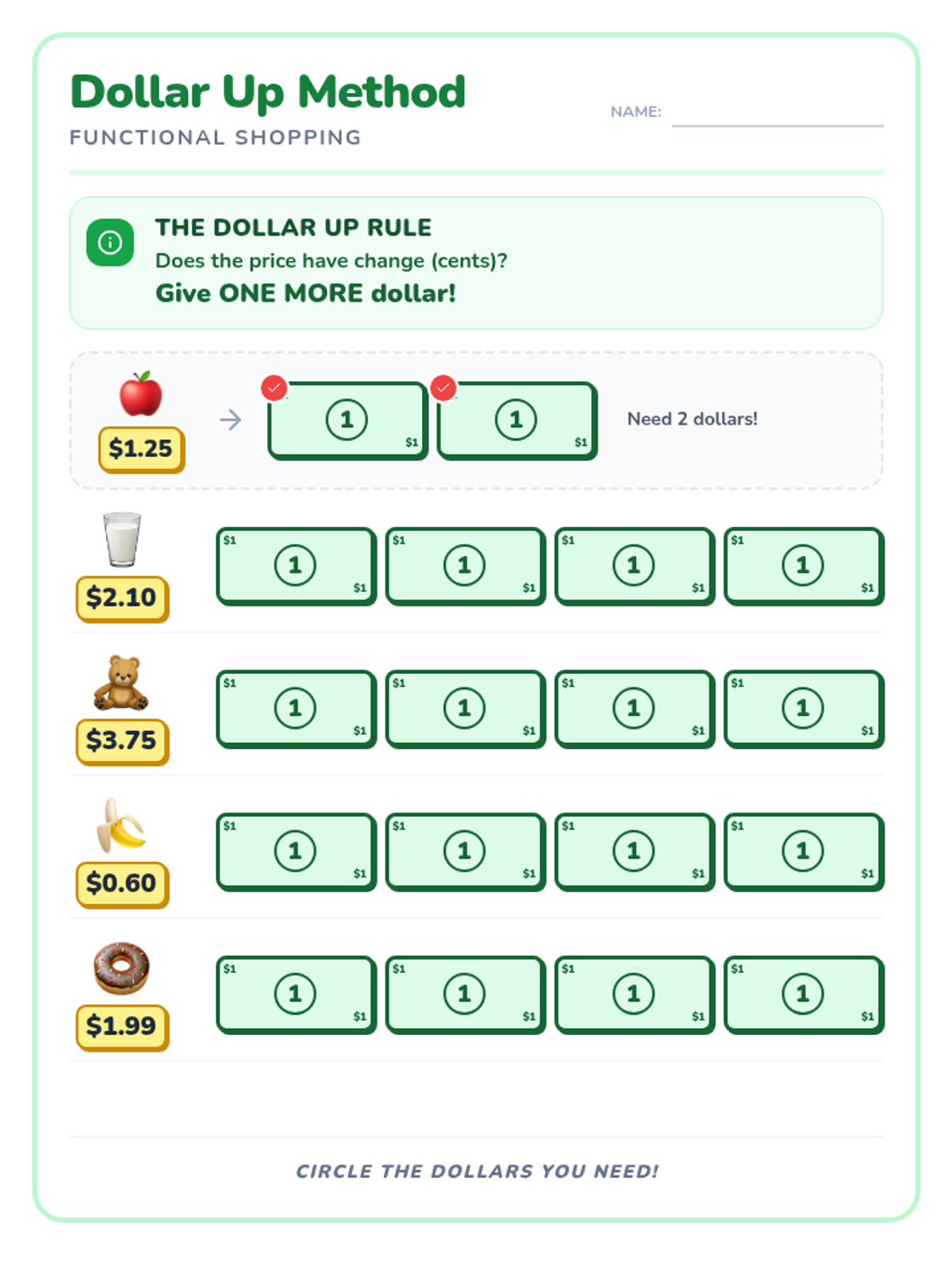Screen dimensions: 952x1270
Task: Click the 'Need 2 dollars!' text
Action: pyautogui.click(x=693, y=419)
